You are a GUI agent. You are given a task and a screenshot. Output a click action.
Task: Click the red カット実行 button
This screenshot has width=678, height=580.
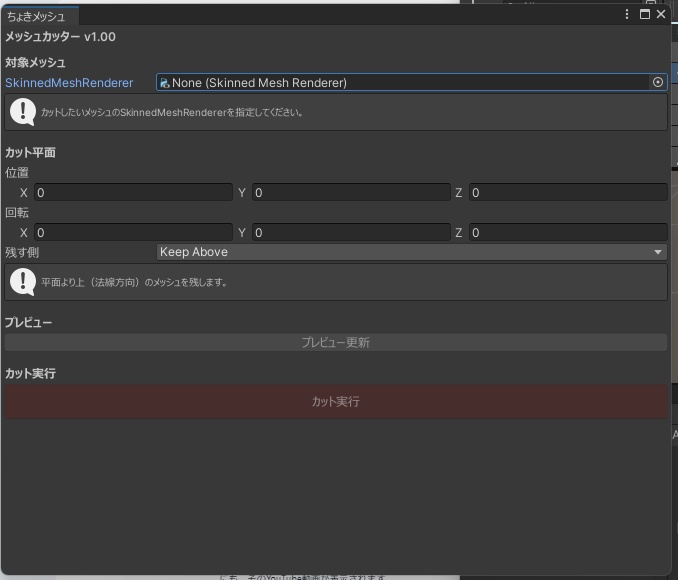(x=336, y=401)
